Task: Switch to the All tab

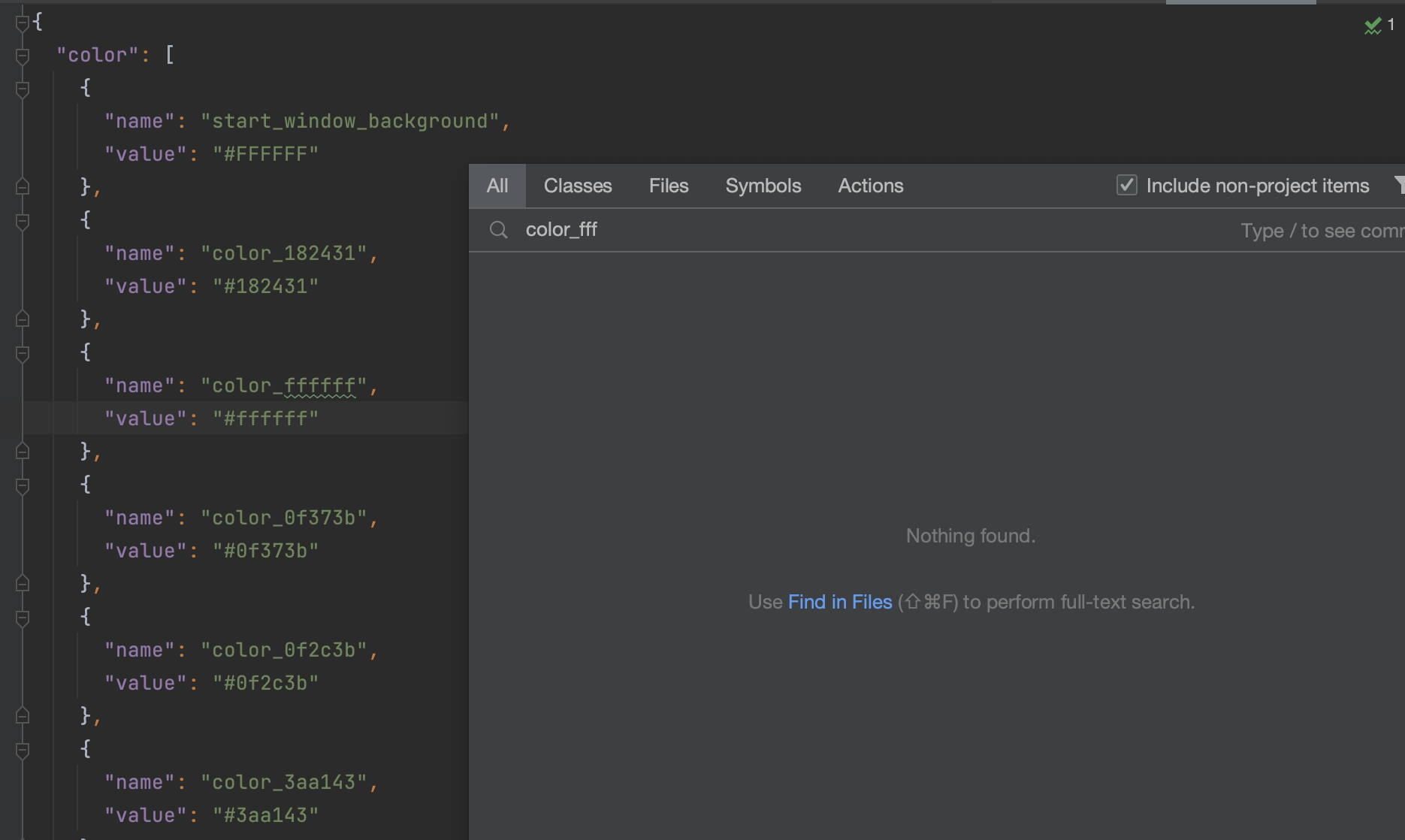Action: 497,186
